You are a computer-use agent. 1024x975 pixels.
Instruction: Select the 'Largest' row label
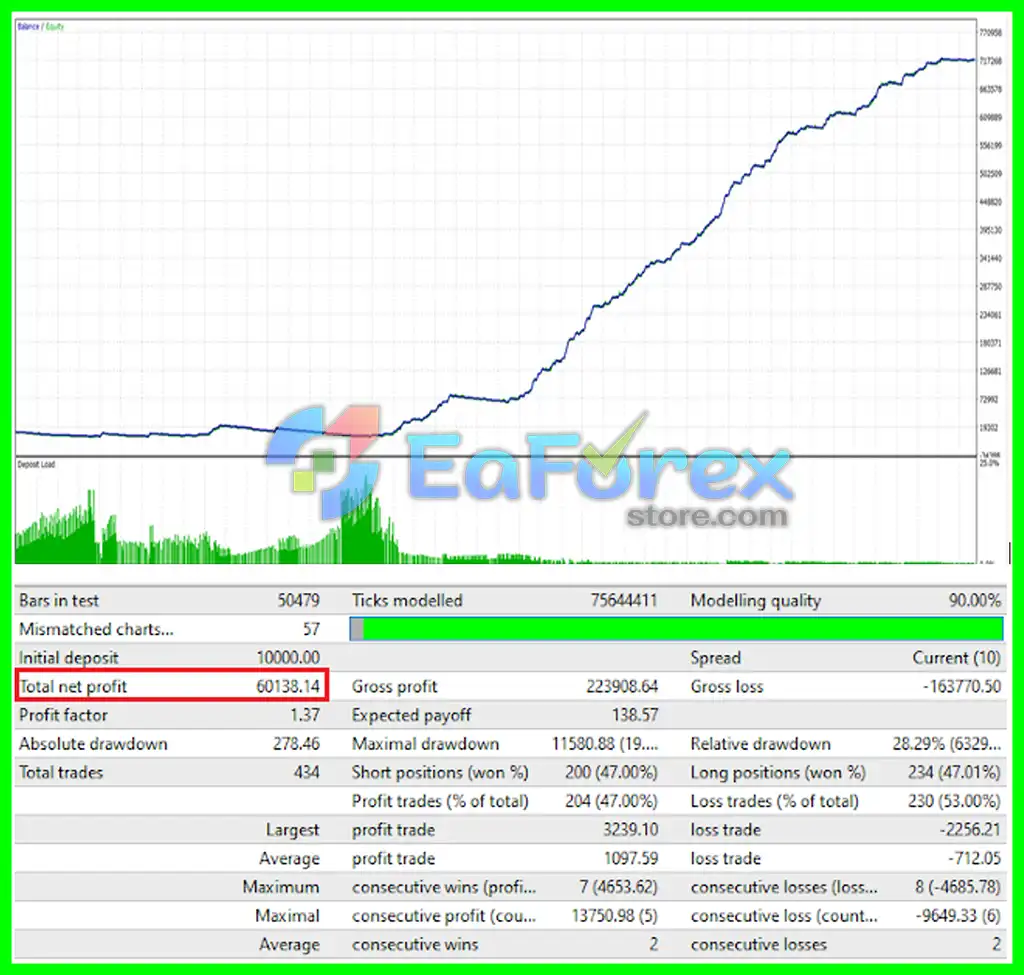[293, 831]
